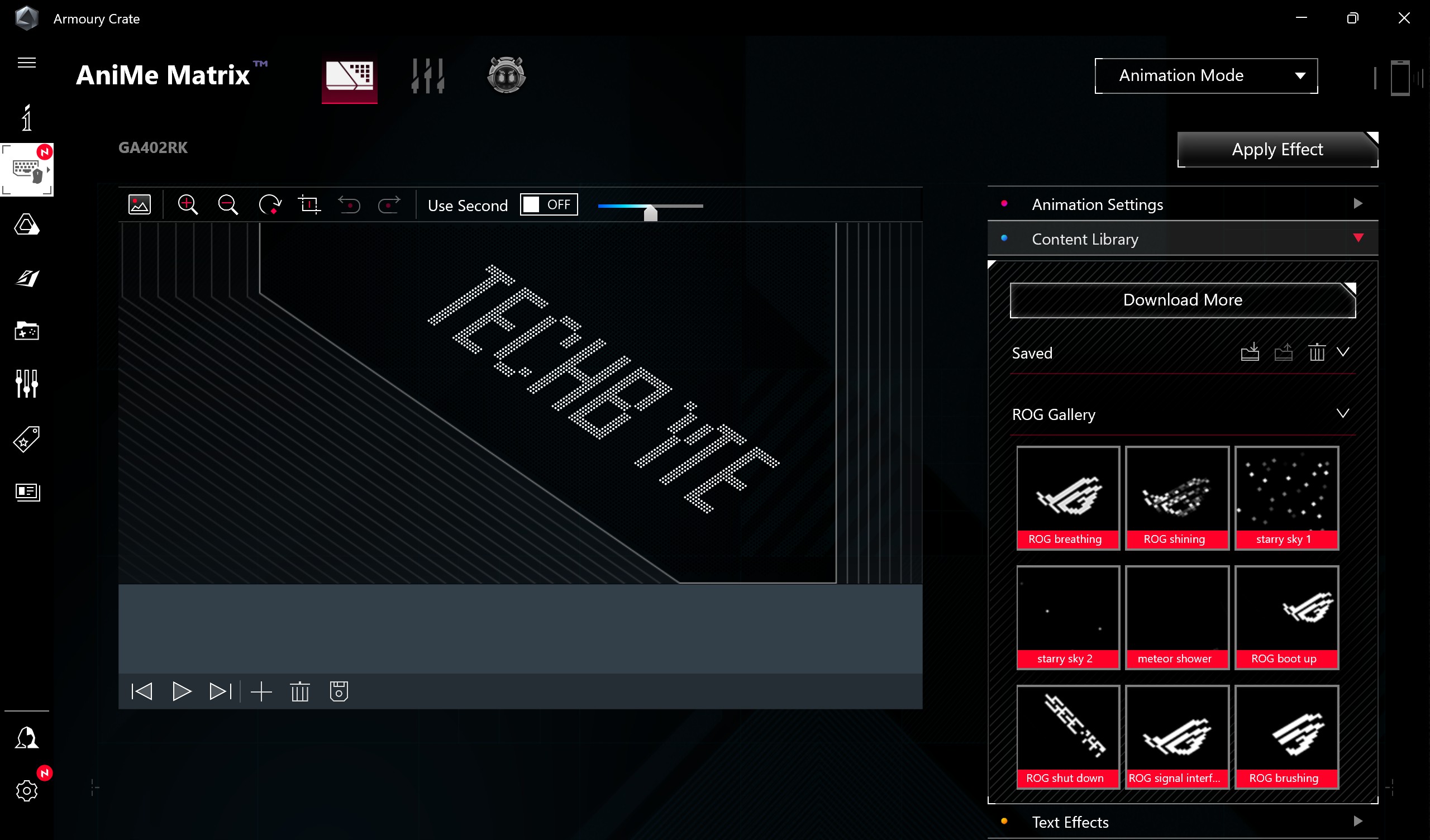Export saved content in Saved row

(1284, 352)
